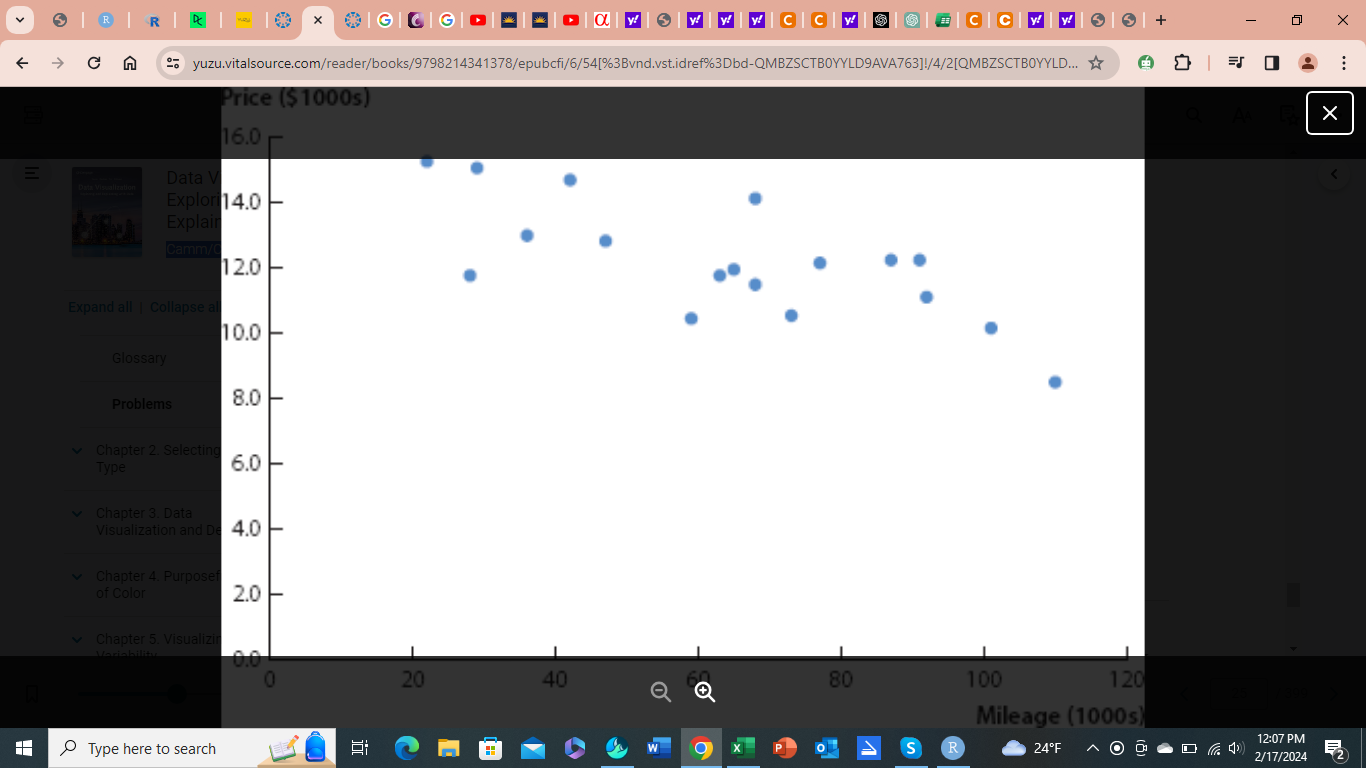1366x768 pixels.
Task: Click the Collapse all link
Action: (x=186, y=307)
